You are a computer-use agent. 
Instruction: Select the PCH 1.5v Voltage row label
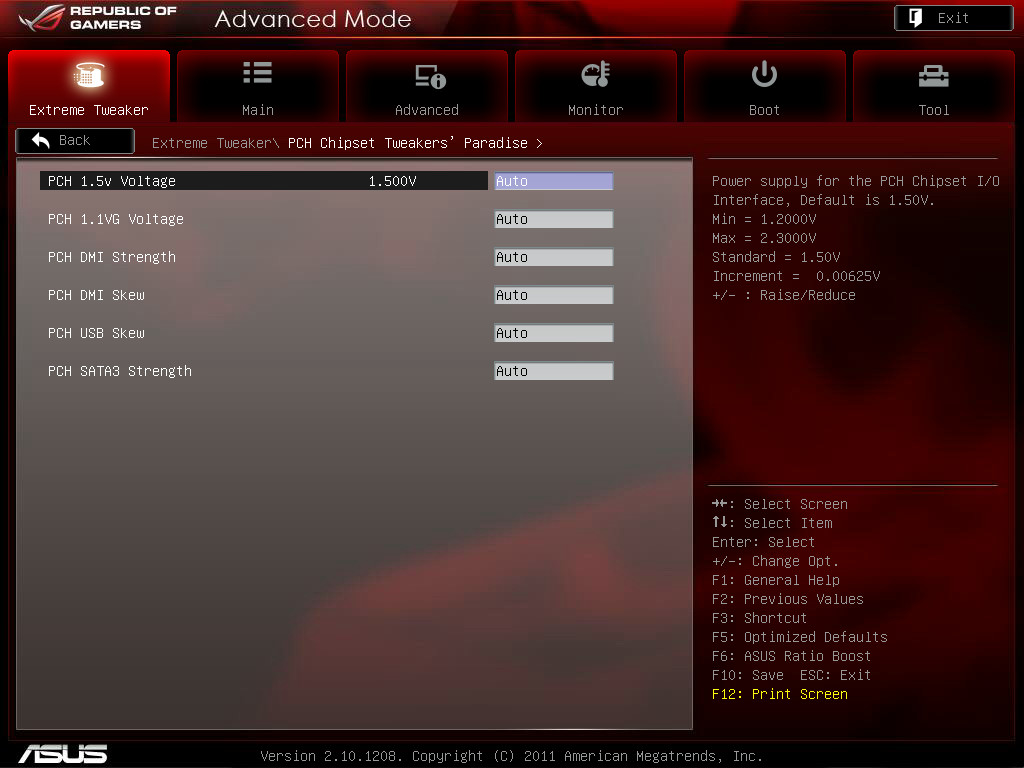[x=112, y=181]
